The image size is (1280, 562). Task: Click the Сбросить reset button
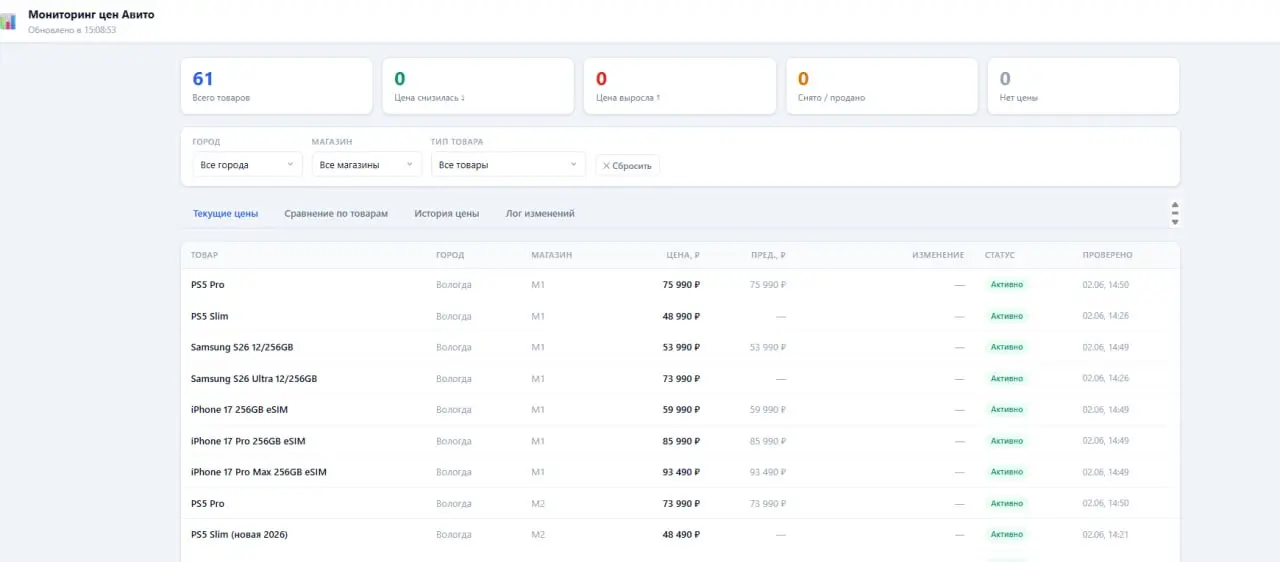tap(627, 165)
